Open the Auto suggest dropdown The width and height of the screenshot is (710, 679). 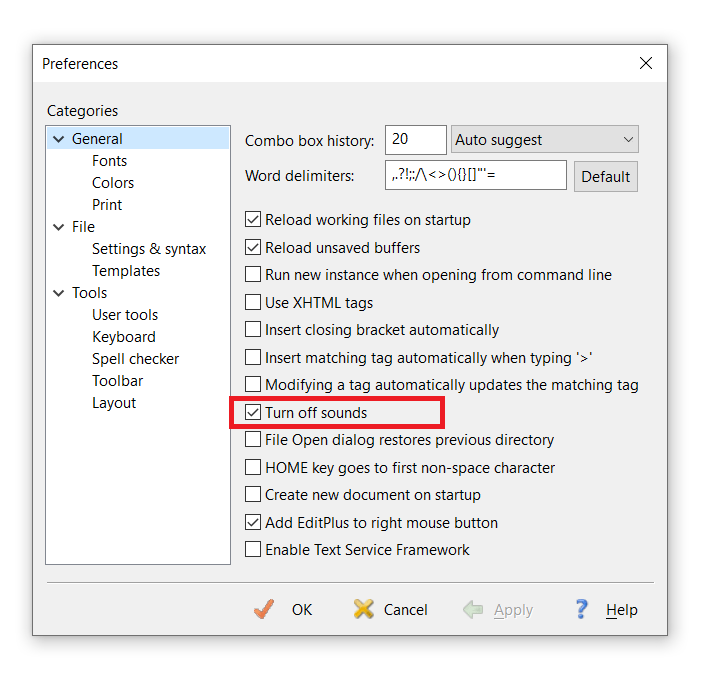[545, 140]
